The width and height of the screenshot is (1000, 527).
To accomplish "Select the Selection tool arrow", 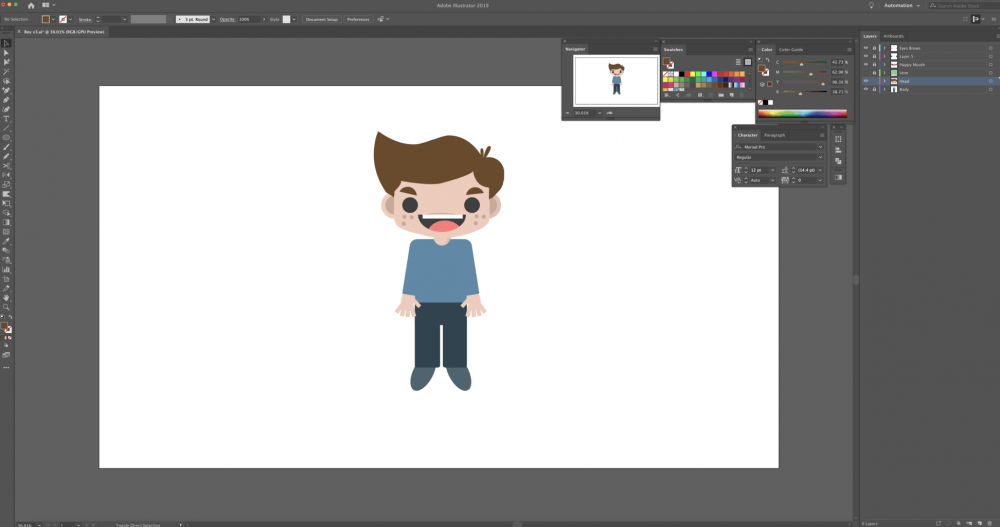I will (6, 44).
